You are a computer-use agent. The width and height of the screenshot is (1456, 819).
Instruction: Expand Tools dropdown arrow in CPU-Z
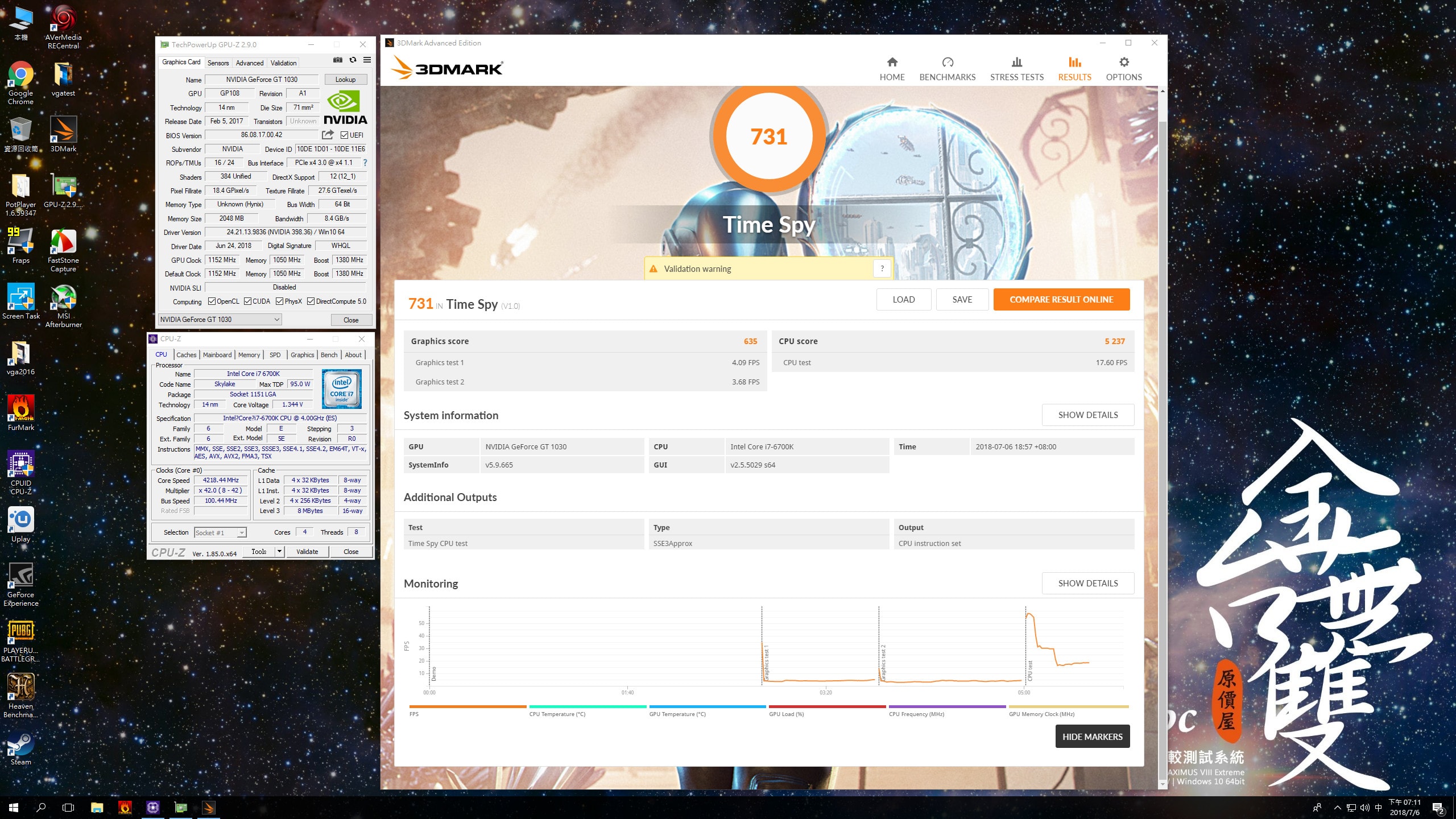coord(279,552)
